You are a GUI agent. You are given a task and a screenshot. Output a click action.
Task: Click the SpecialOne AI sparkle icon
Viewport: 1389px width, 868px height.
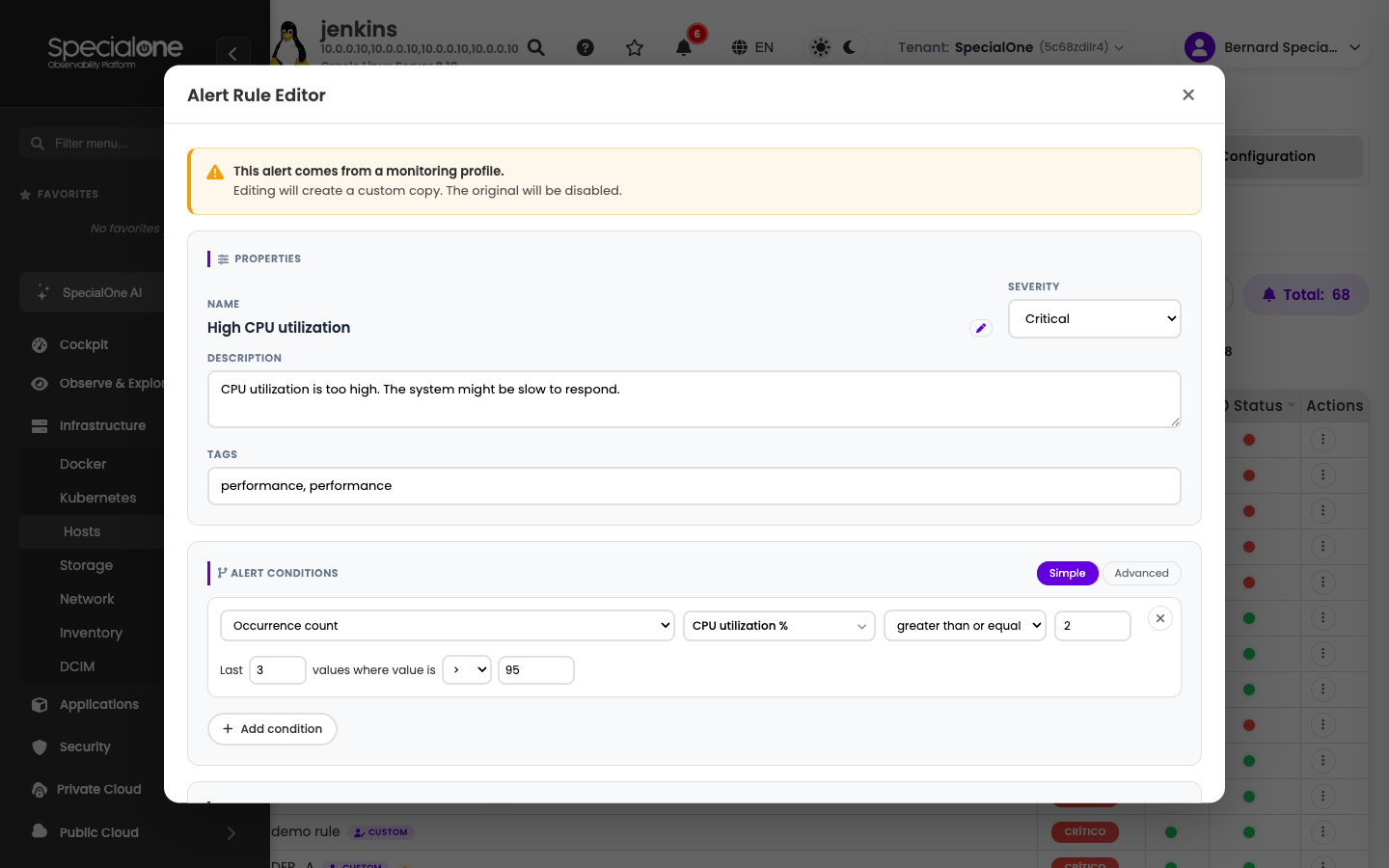click(x=42, y=292)
